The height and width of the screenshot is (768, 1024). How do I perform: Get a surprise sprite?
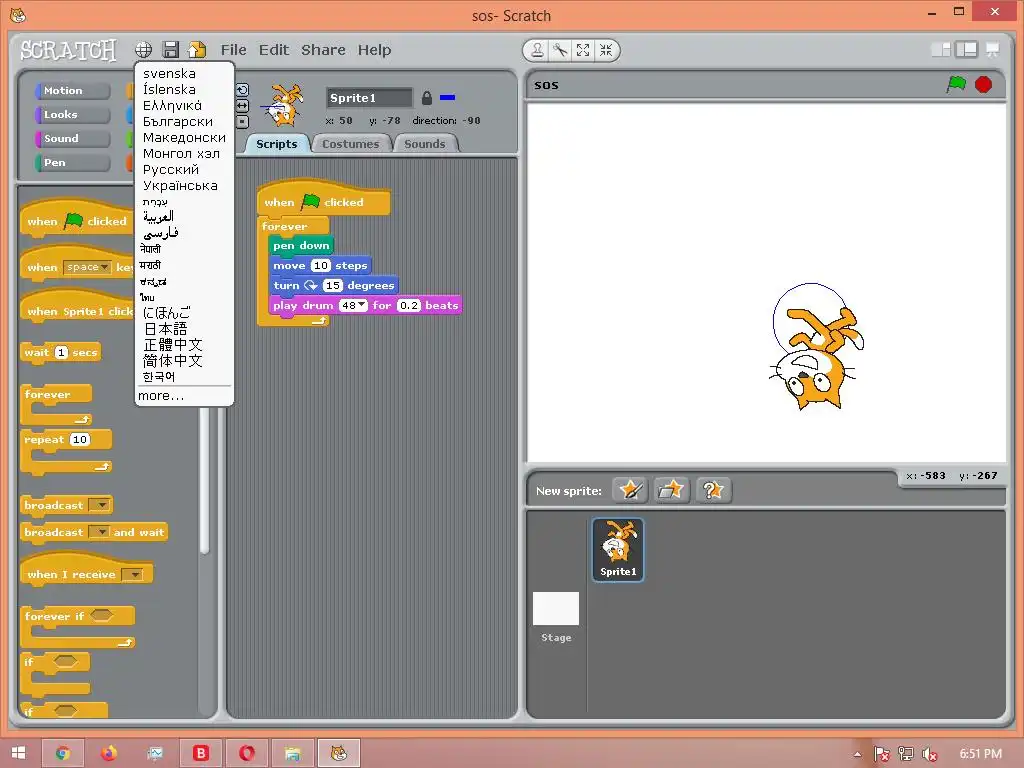coord(713,490)
